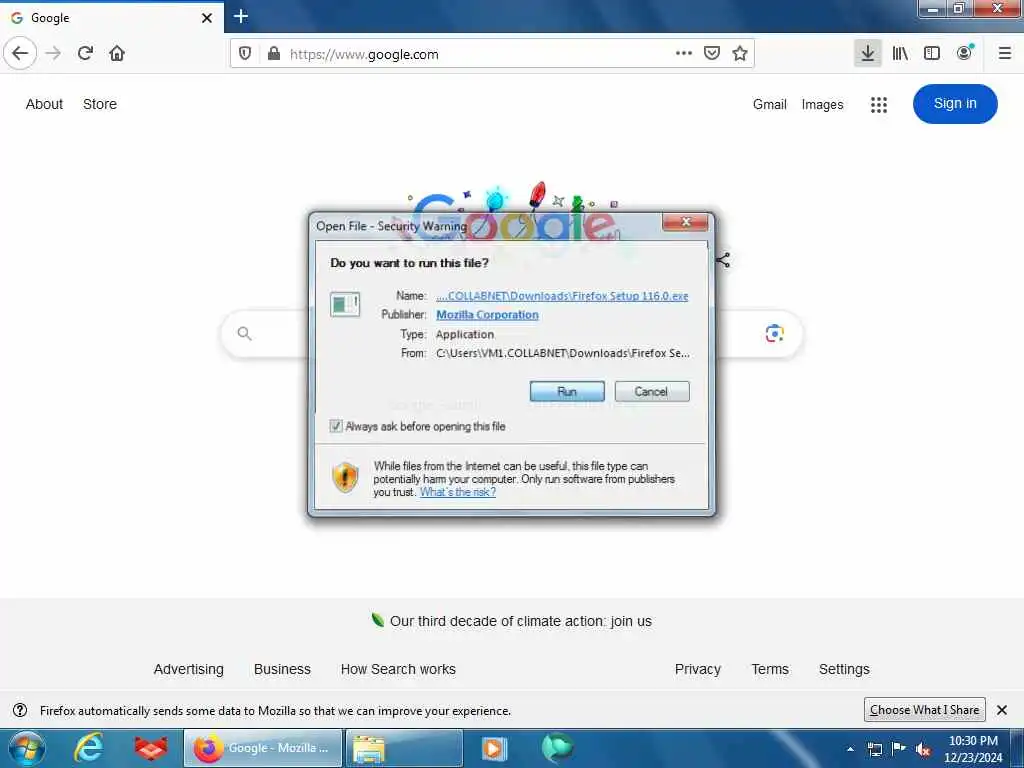Viewport: 1024px width, 768px height.
Task: Dismiss the Firefox data notification bar
Action: 1002,710
